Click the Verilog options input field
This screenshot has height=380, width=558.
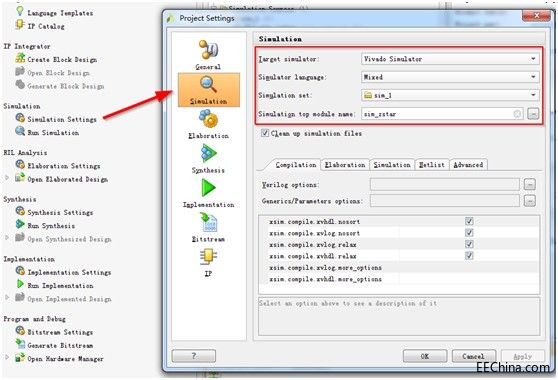click(x=445, y=184)
